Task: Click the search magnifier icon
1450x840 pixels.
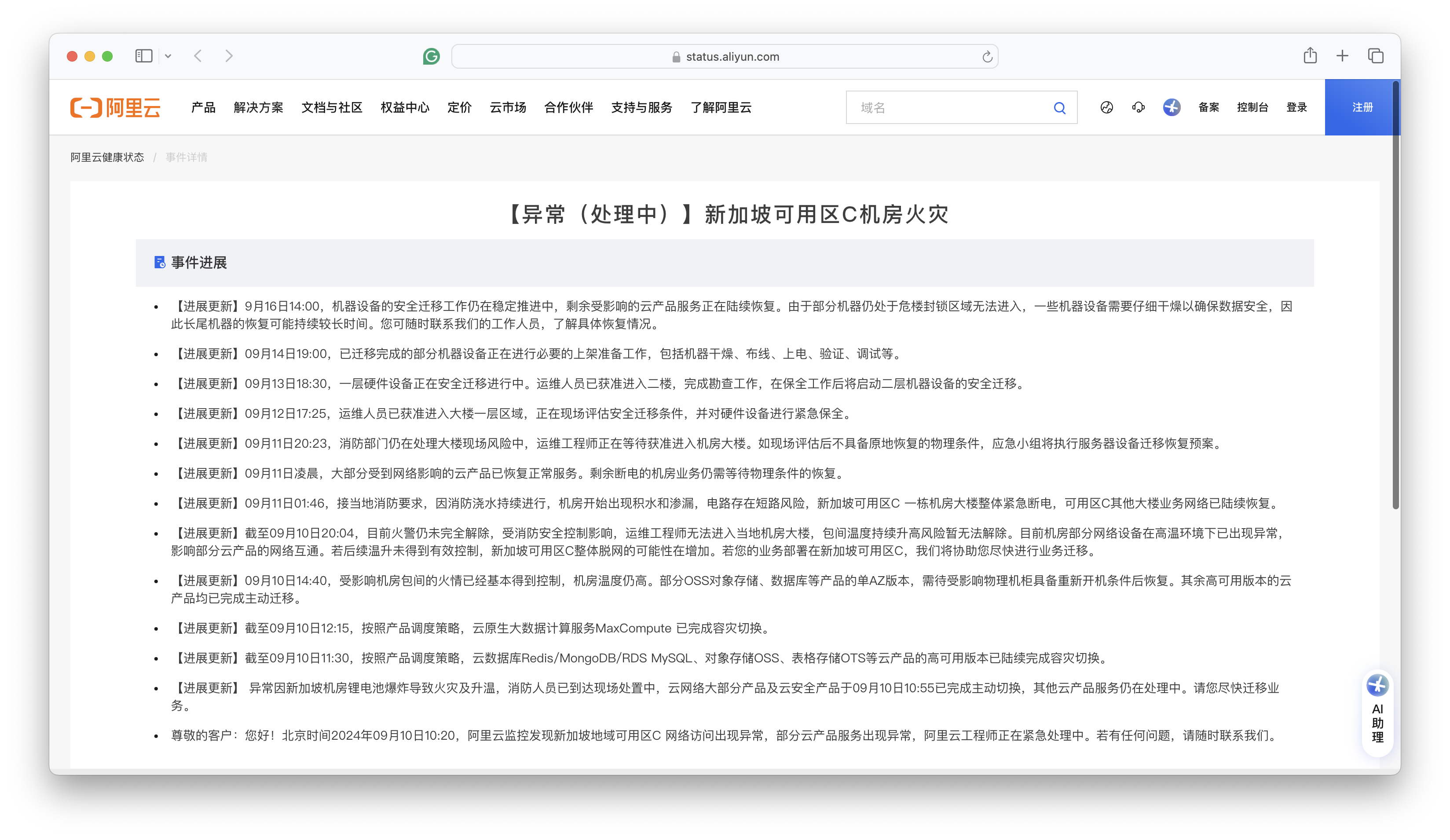Action: coord(1059,108)
